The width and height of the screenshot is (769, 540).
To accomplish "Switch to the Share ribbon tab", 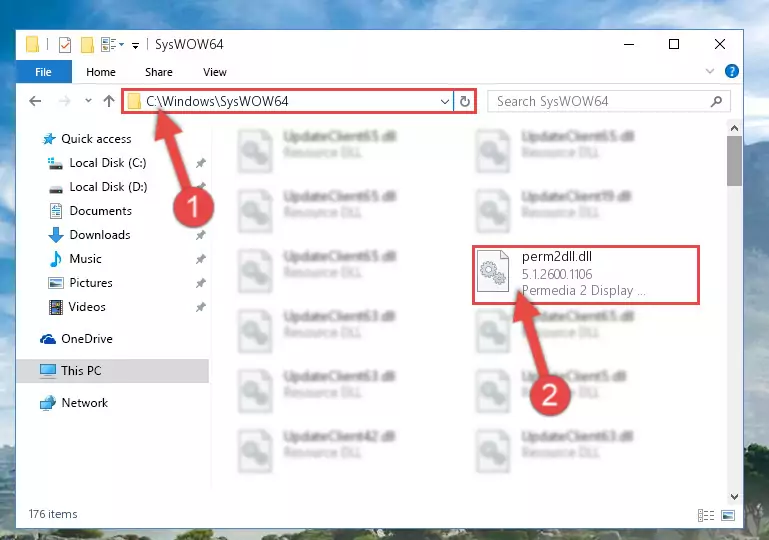I will [158, 72].
